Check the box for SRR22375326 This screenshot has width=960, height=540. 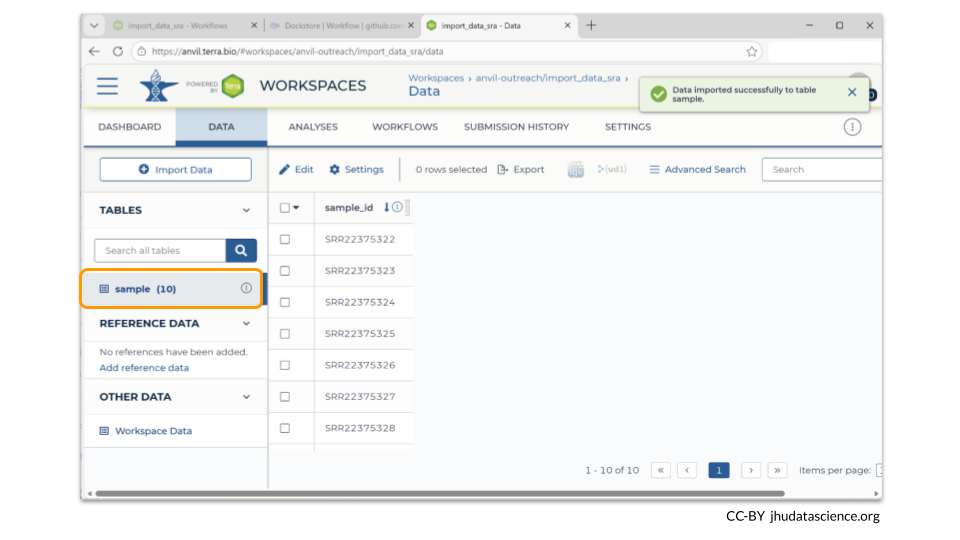tap(285, 366)
